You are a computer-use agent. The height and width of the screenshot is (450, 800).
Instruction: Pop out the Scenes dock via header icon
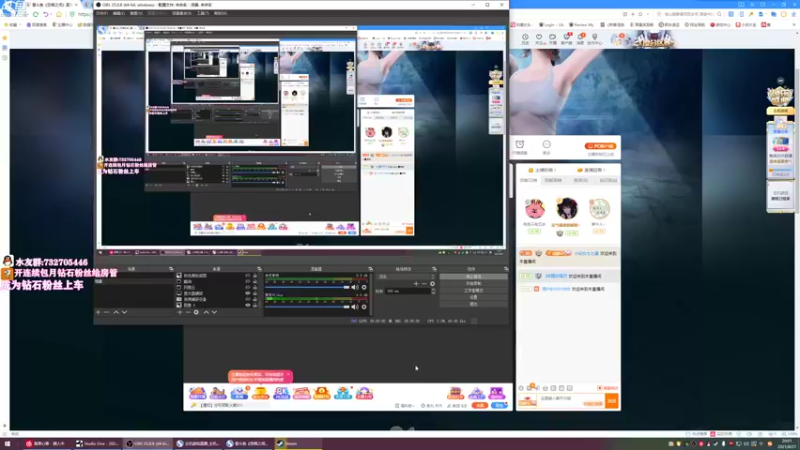(x=171, y=269)
